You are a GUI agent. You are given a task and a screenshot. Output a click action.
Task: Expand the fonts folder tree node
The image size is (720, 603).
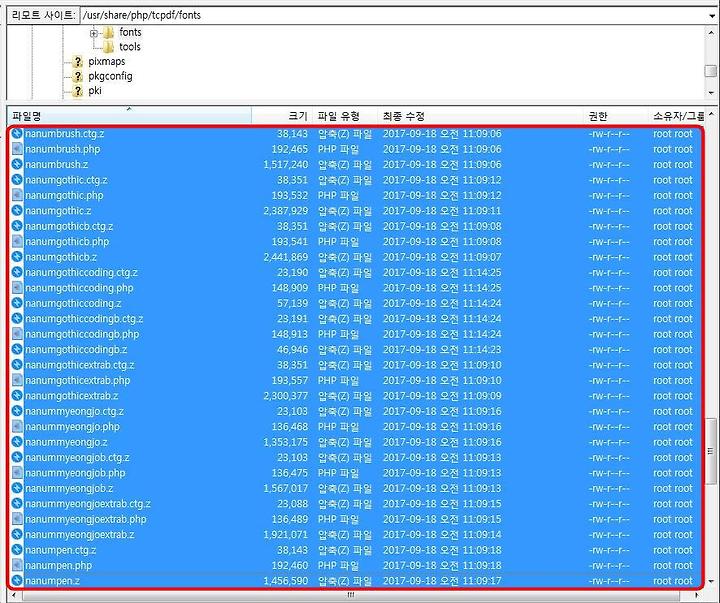point(94,33)
